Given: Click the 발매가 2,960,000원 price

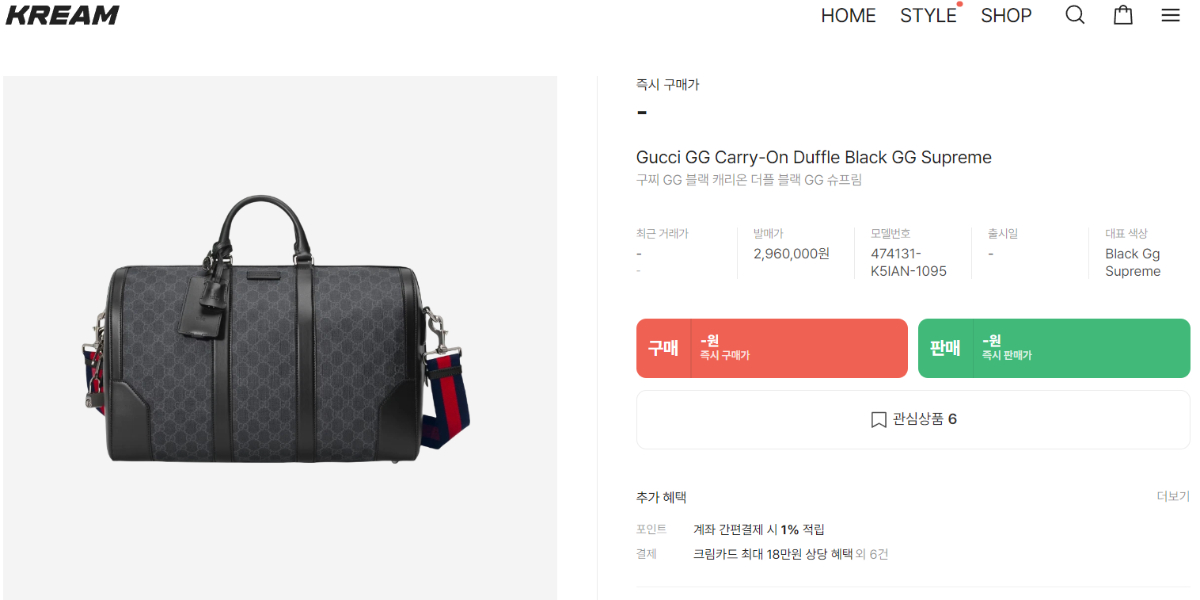Looking at the screenshot, I should [791, 253].
